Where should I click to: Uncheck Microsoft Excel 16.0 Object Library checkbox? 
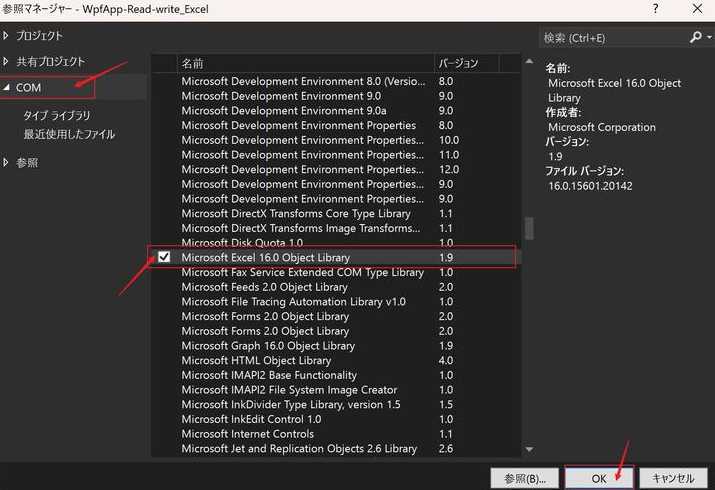164,257
